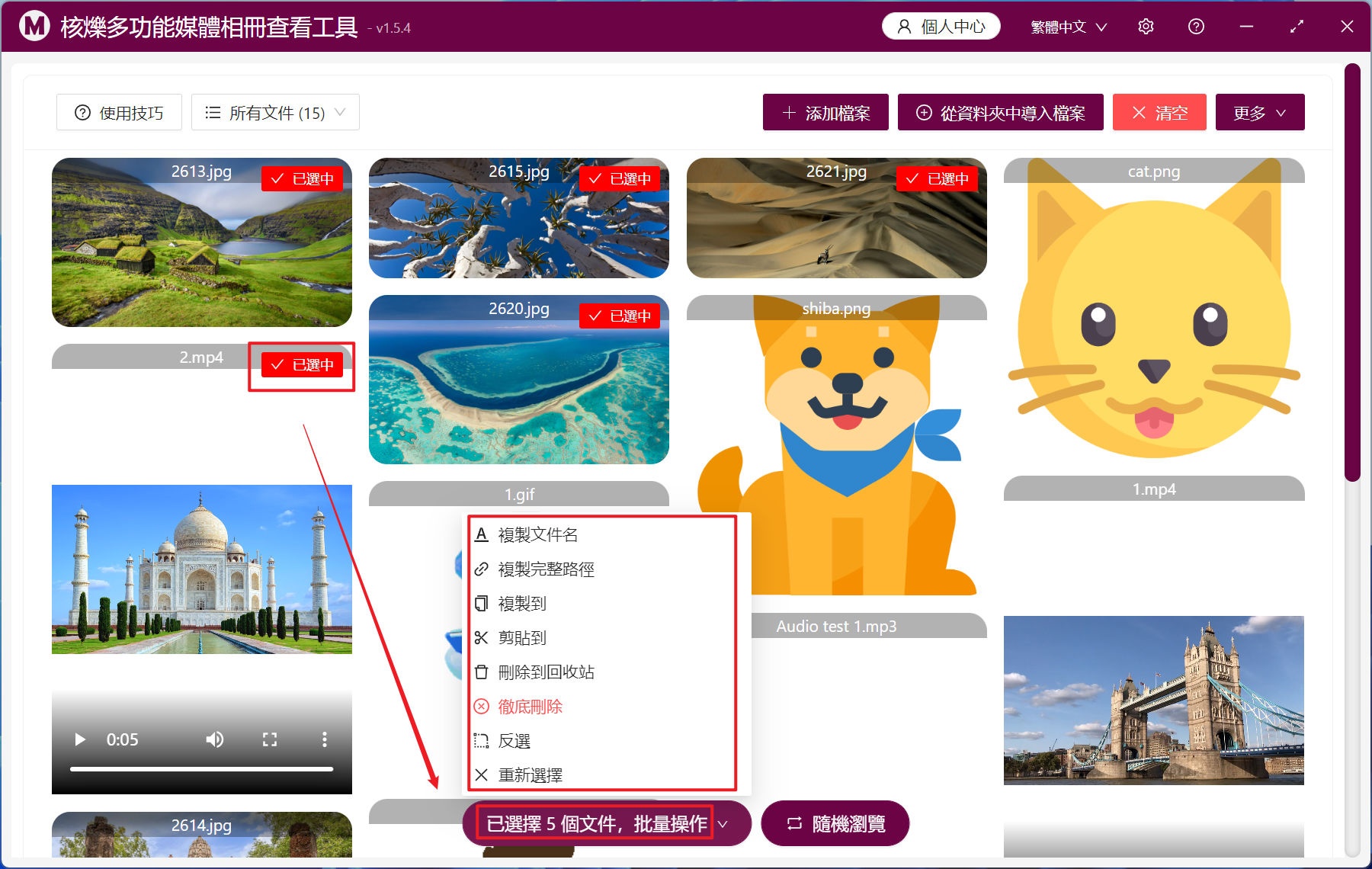1372x869 pixels.
Task: Click the 1.mp4 file label
Action: point(1154,489)
